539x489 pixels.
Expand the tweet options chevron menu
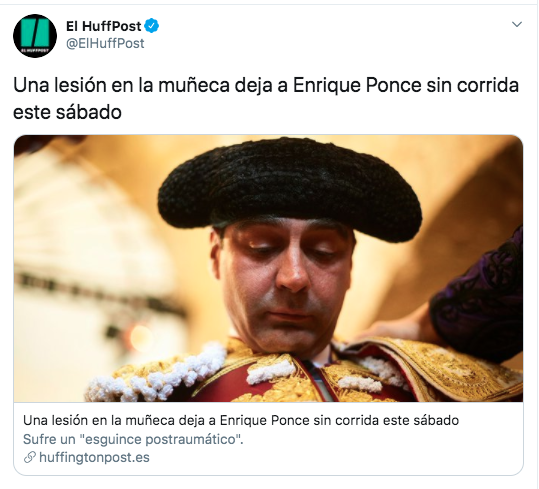[517, 24]
